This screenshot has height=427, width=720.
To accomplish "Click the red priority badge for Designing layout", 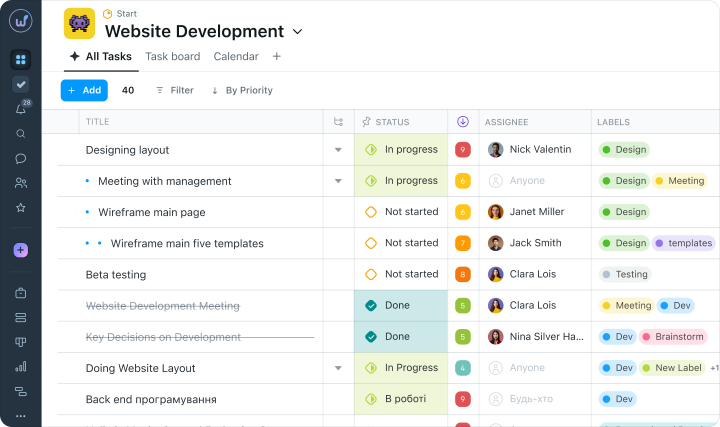I will [463, 150].
